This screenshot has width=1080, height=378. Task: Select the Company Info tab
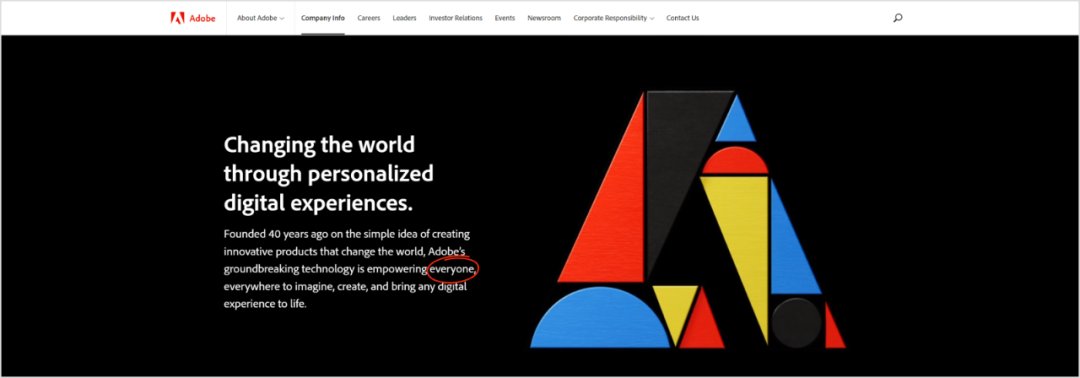click(323, 18)
